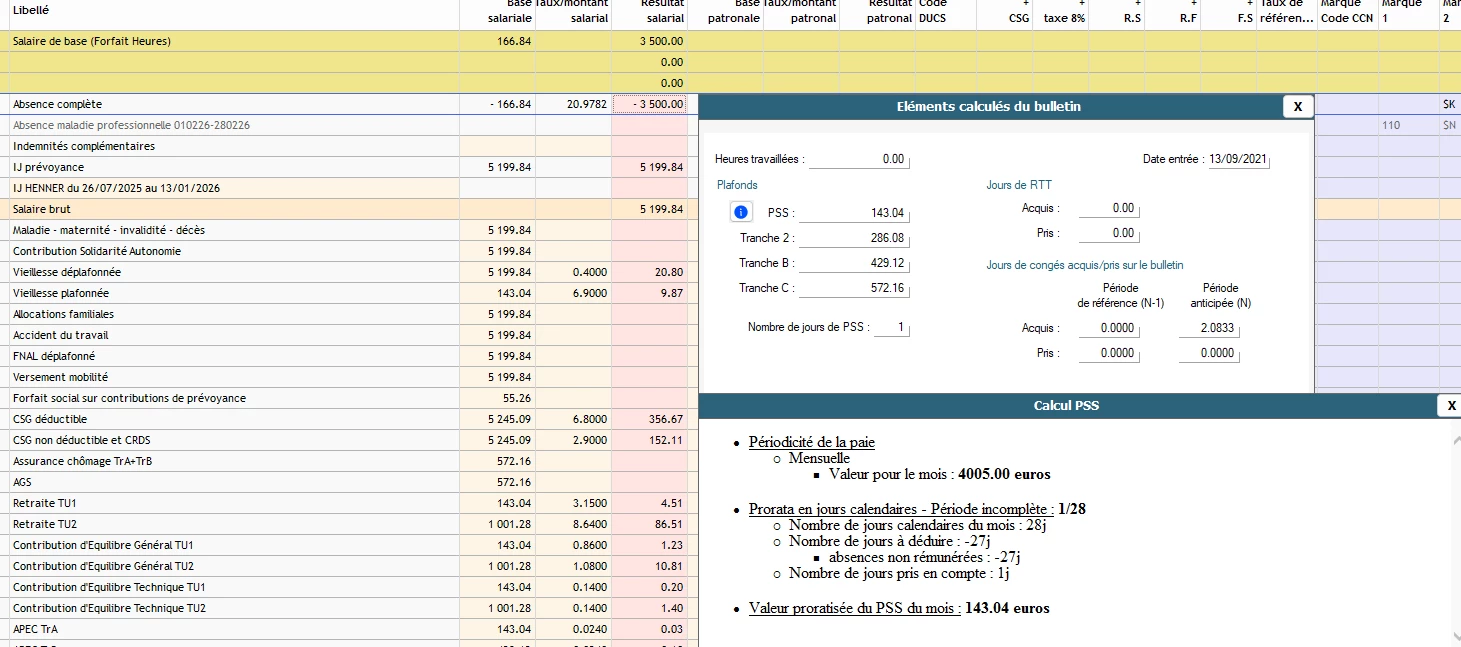Close the Eléments calculés du bulletin panel
The height and width of the screenshot is (647, 1461).
(1297, 106)
